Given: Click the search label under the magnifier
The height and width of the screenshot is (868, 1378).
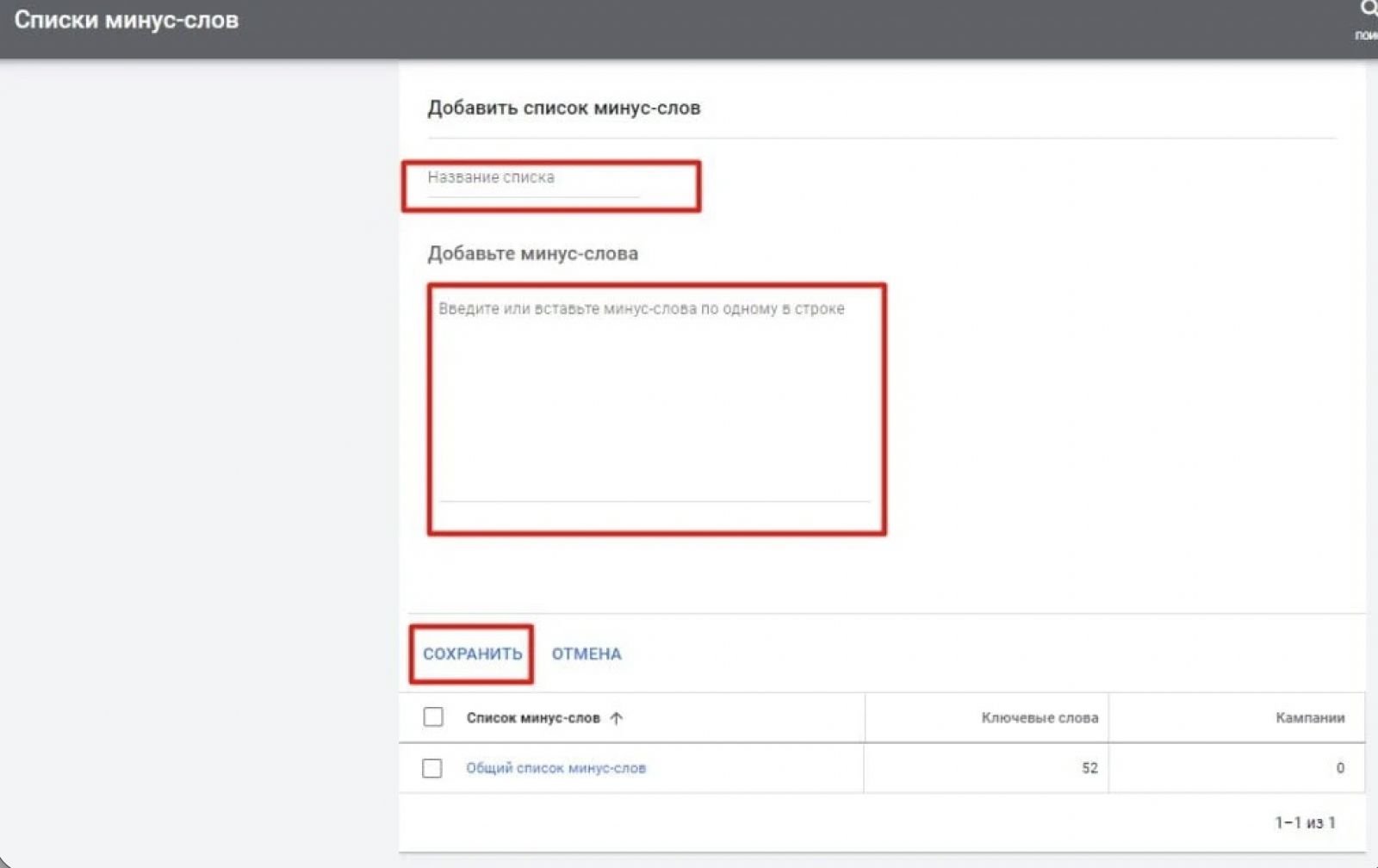Looking at the screenshot, I should pos(1367,35).
